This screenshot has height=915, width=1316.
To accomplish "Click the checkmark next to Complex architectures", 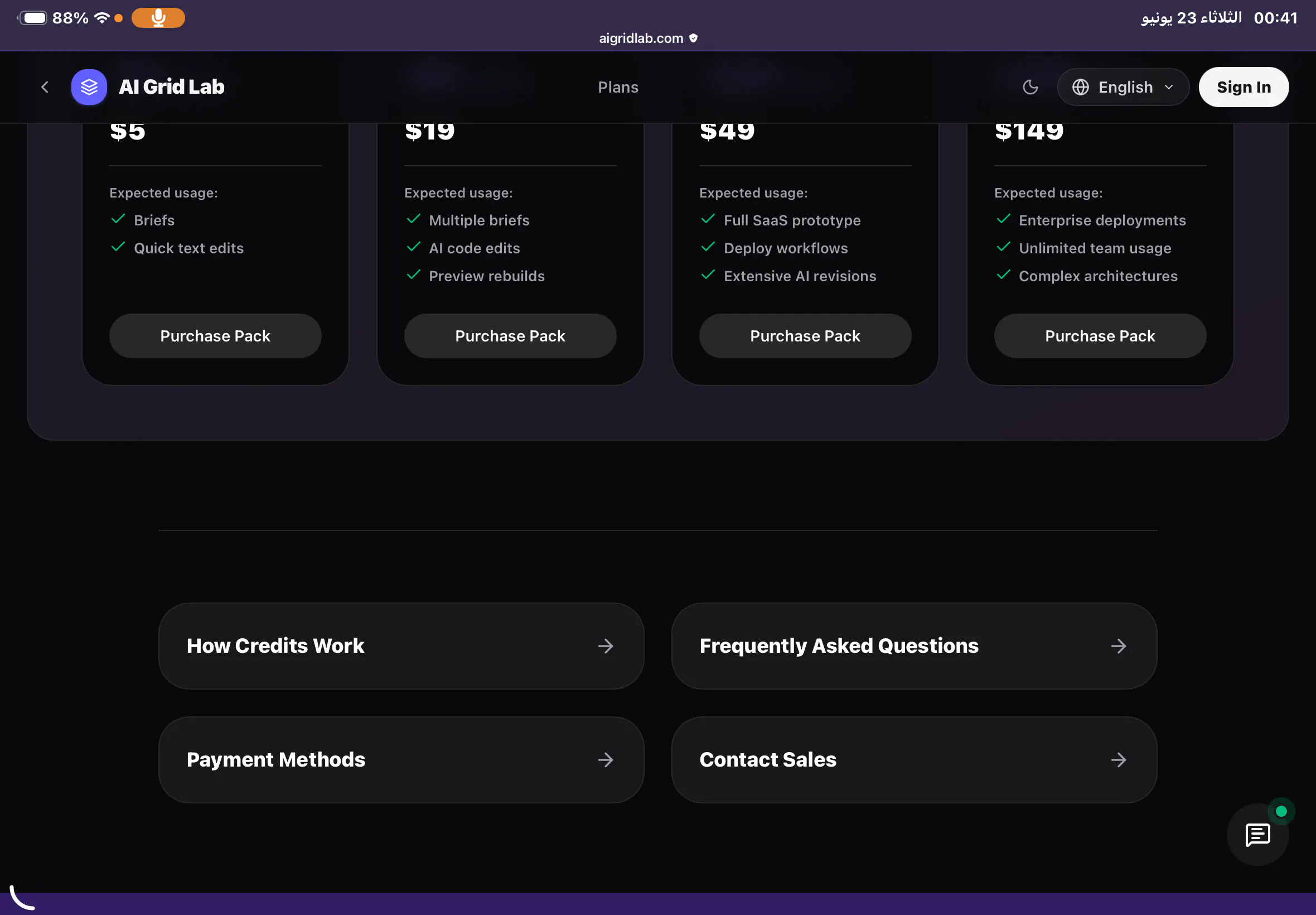I will click(1004, 274).
